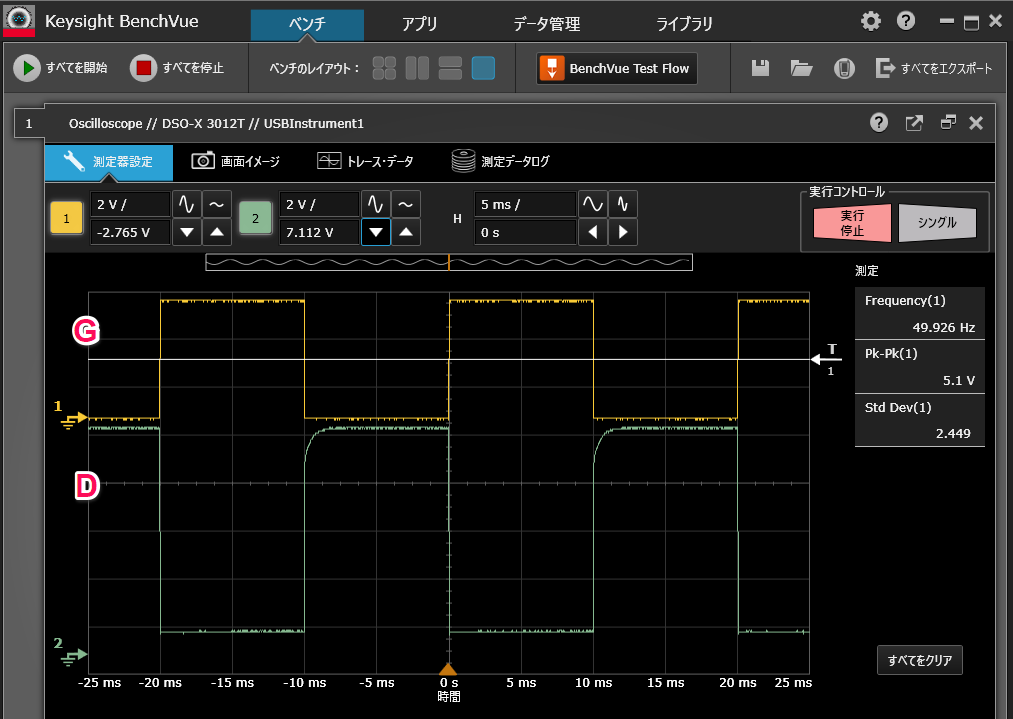Image resolution: width=1013 pixels, height=719 pixels.
Task: Switch to the 画面イメージ tab
Action: click(x=237, y=161)
